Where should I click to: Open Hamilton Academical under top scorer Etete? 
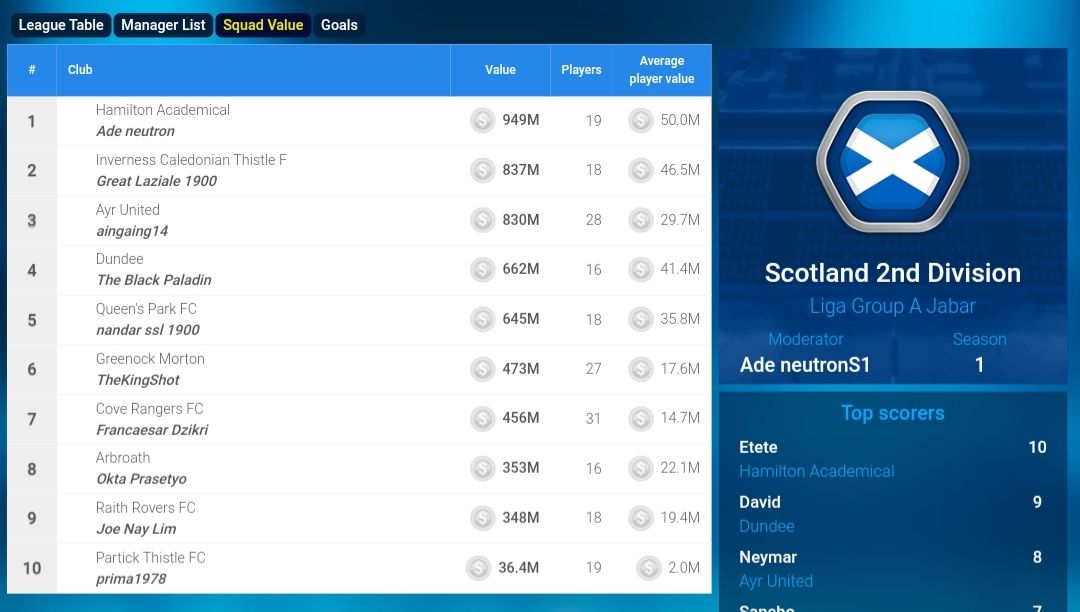817,472
